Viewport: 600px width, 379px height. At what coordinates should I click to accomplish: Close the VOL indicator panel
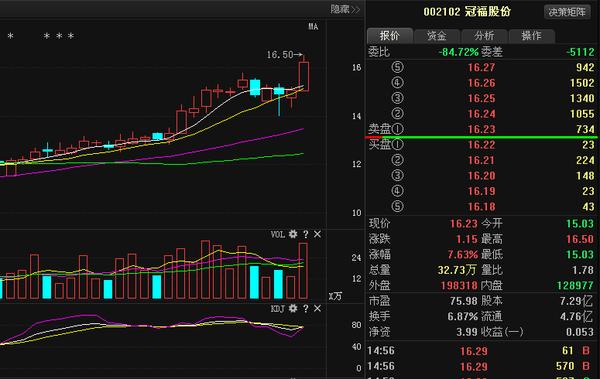(x=317, y=234)
